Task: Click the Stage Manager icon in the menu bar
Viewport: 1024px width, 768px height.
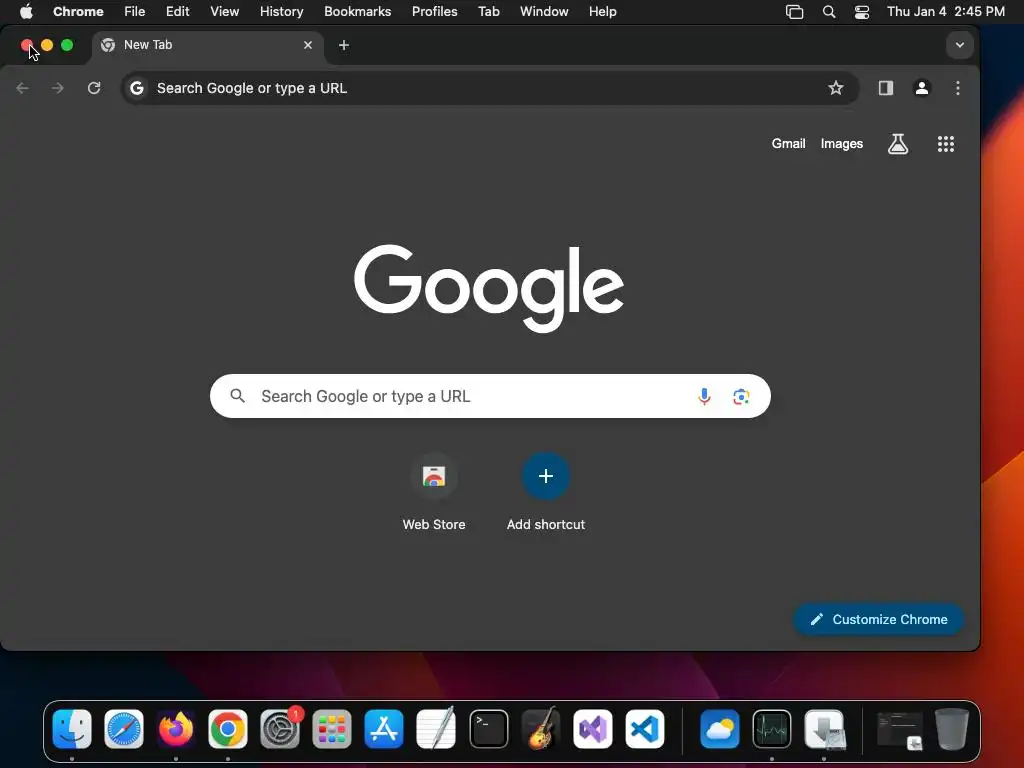Action: coord(794,12)
